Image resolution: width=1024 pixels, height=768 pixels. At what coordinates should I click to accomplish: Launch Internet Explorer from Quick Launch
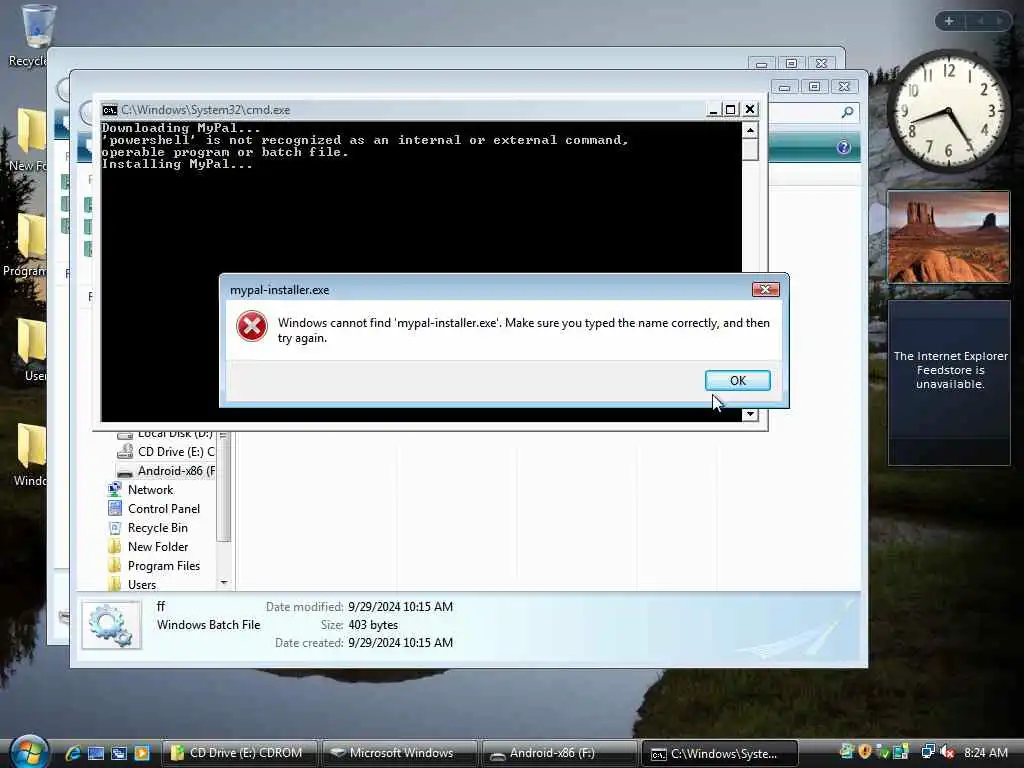72,753
